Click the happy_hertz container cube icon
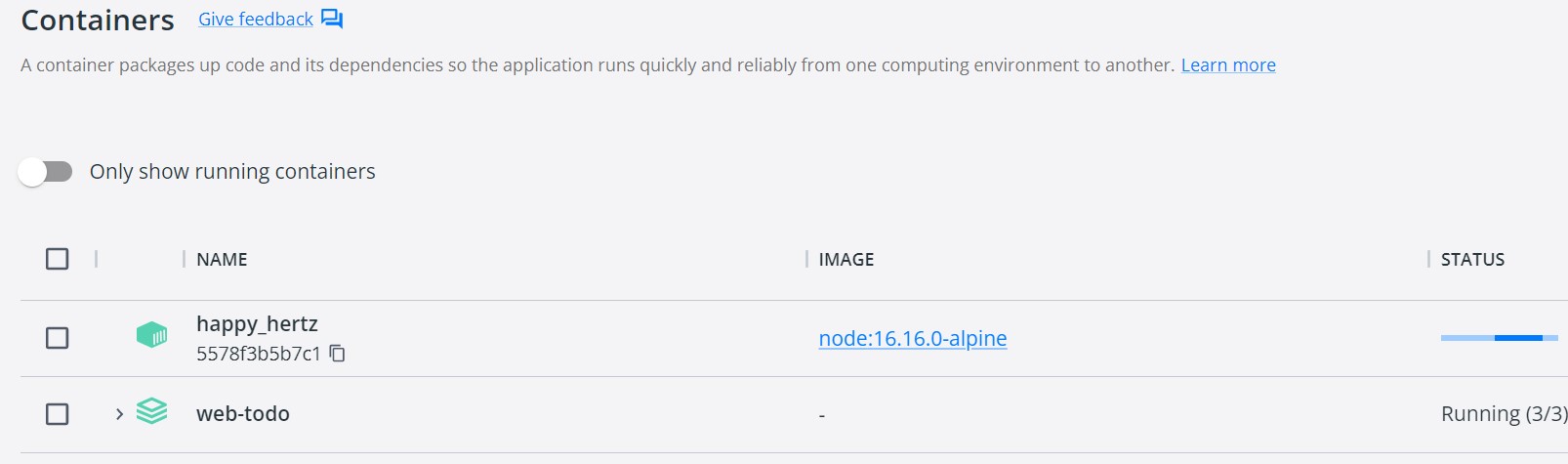 point(151,336)
